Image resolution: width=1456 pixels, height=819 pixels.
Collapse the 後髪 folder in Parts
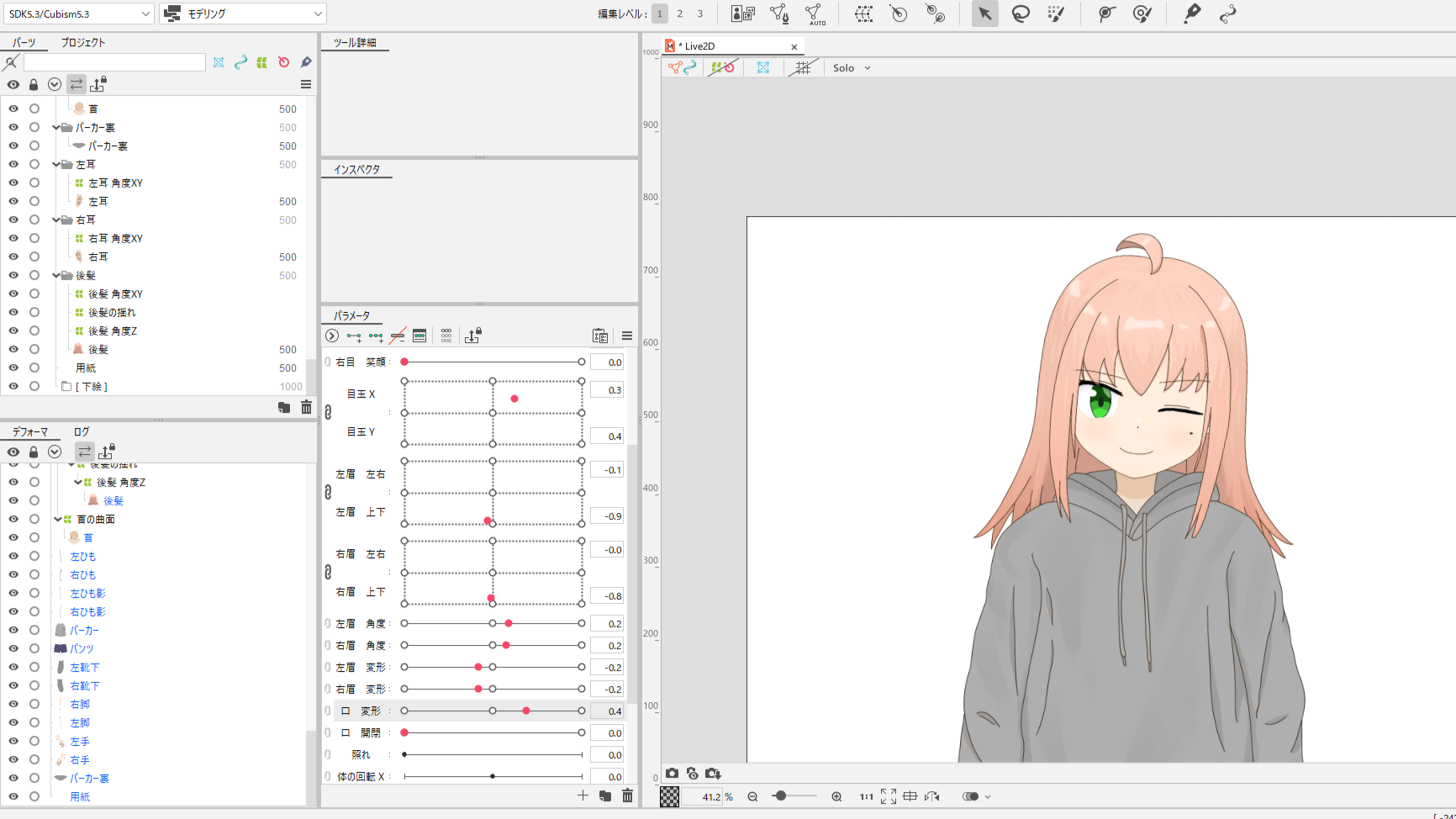click(x=56, y=276)
